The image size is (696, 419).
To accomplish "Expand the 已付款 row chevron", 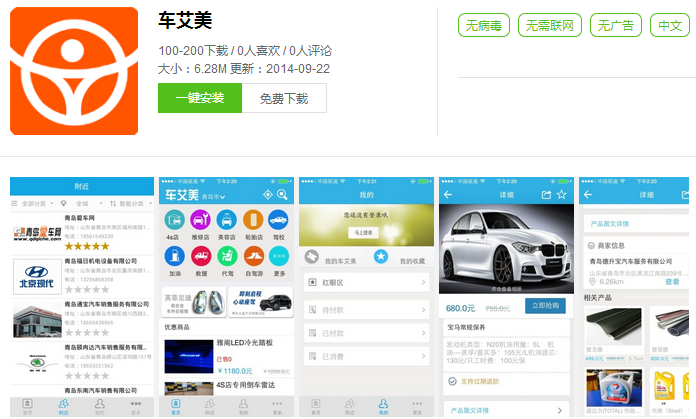I will 423,333.
